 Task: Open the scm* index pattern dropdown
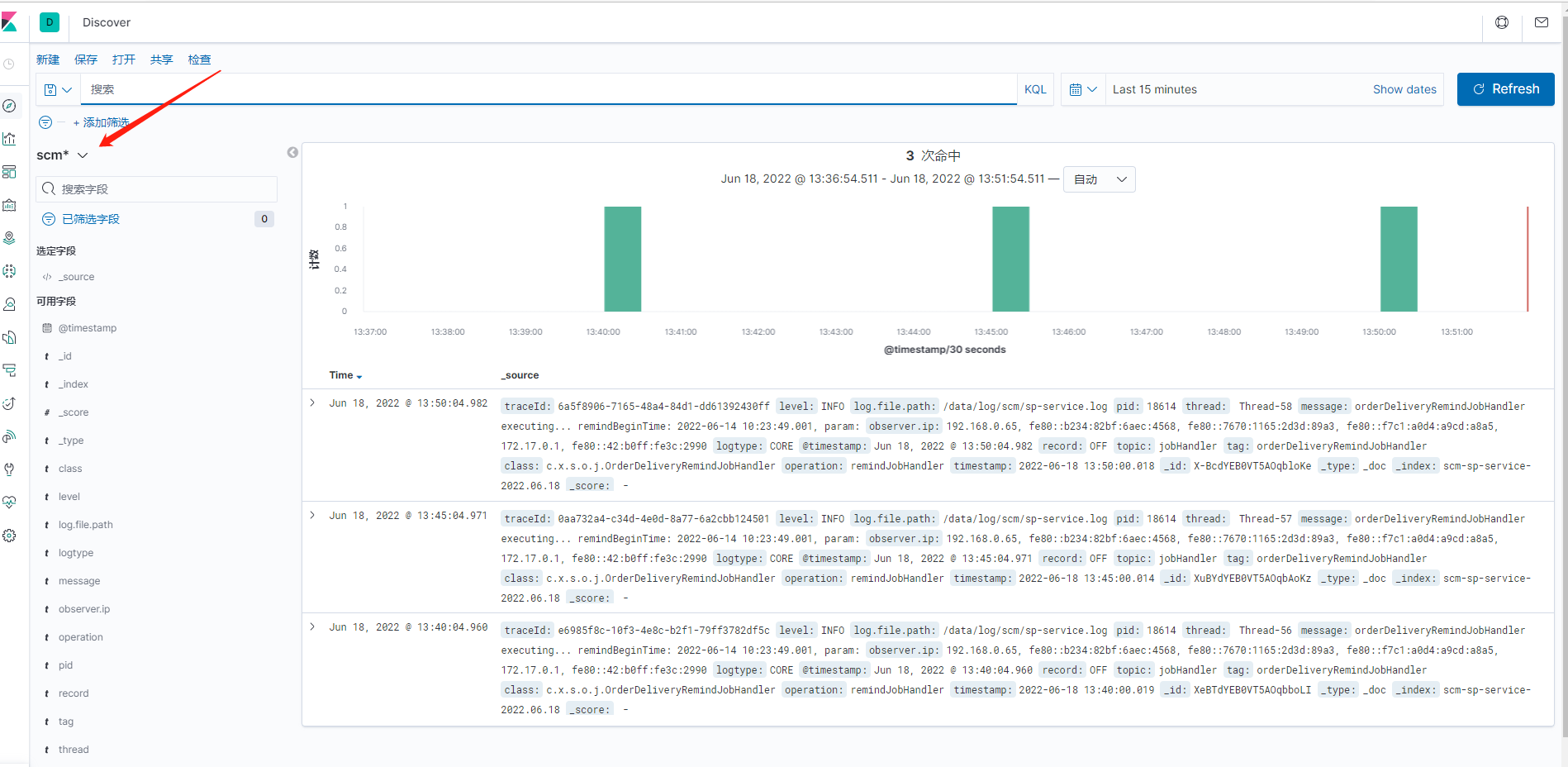pyautogui.click(x=62, y=155)
